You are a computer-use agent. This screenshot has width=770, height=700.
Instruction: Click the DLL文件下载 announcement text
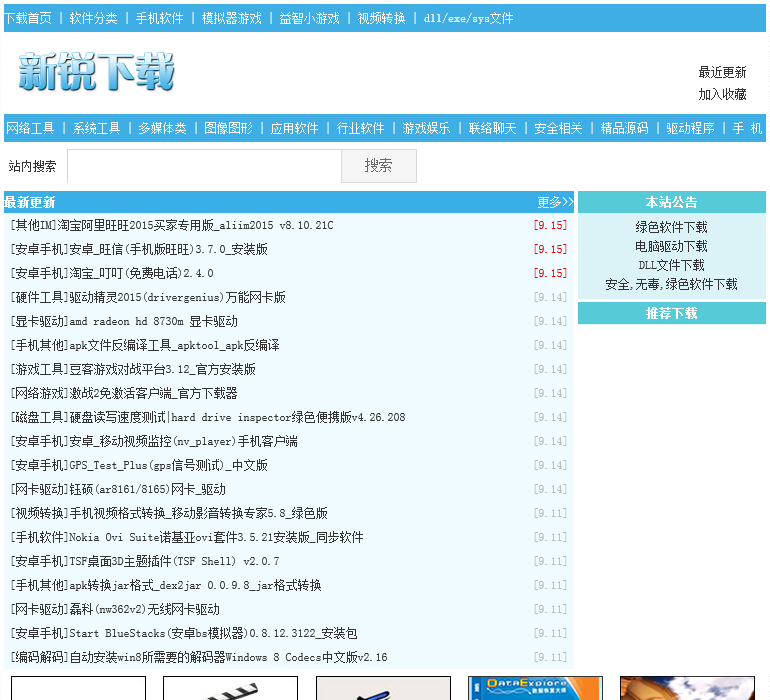671,266
